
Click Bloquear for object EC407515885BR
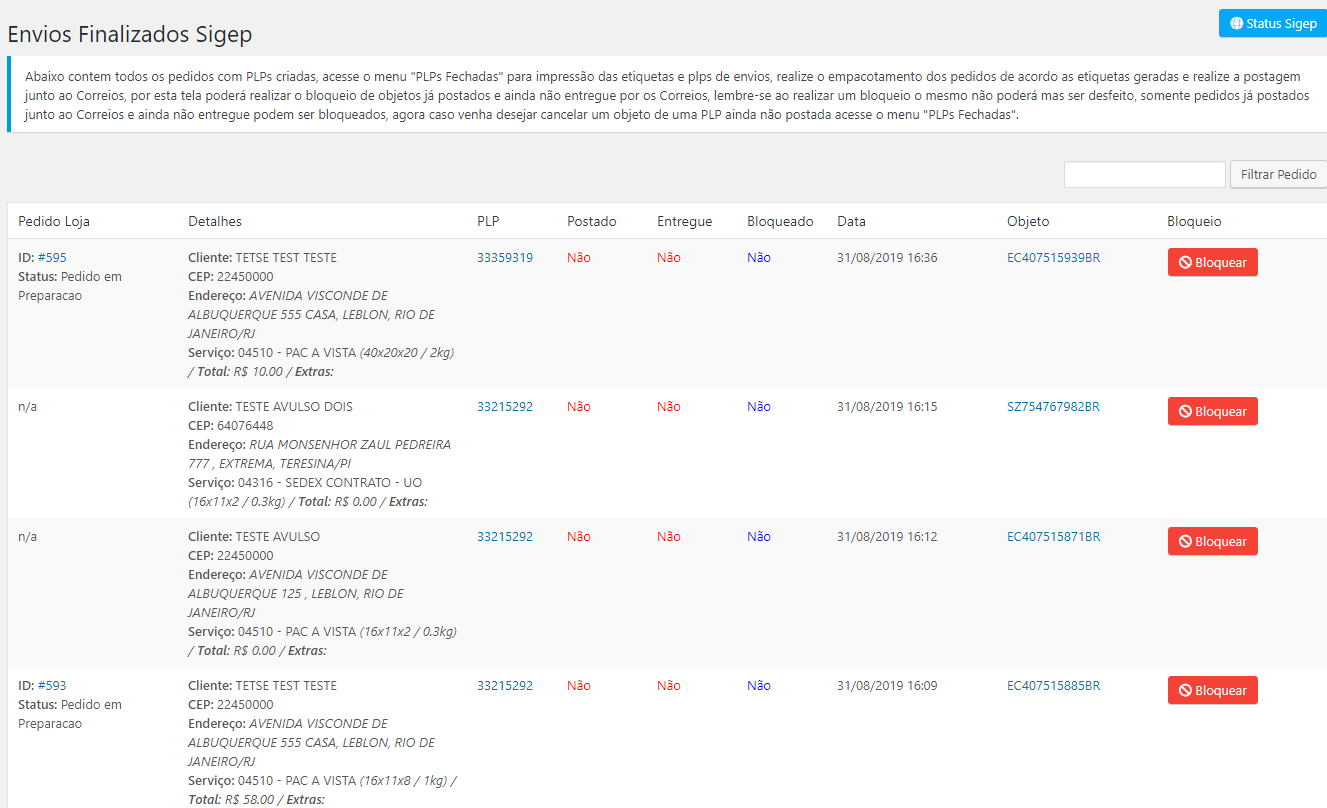pyautogui.click(x=1212, y=690)
